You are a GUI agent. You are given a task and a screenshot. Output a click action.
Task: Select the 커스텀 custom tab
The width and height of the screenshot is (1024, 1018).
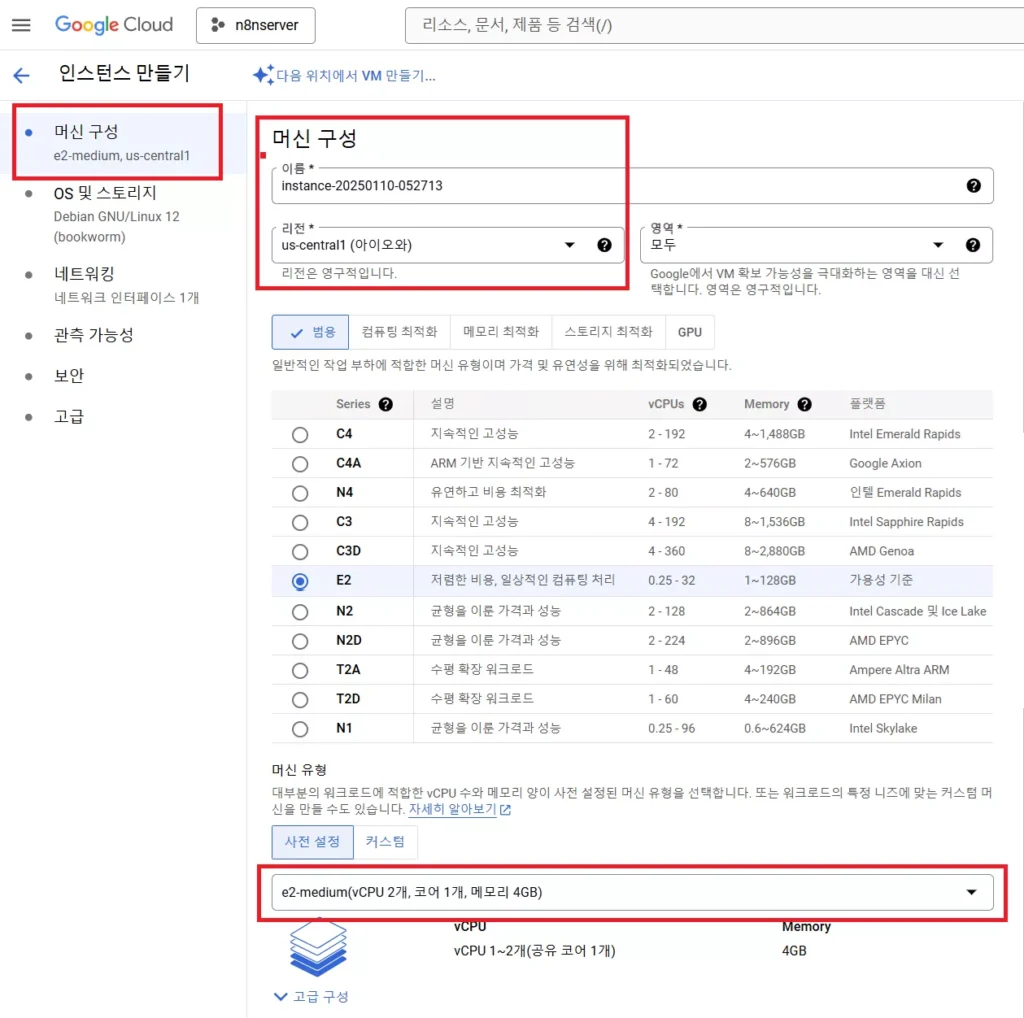(x=385, y=842)
